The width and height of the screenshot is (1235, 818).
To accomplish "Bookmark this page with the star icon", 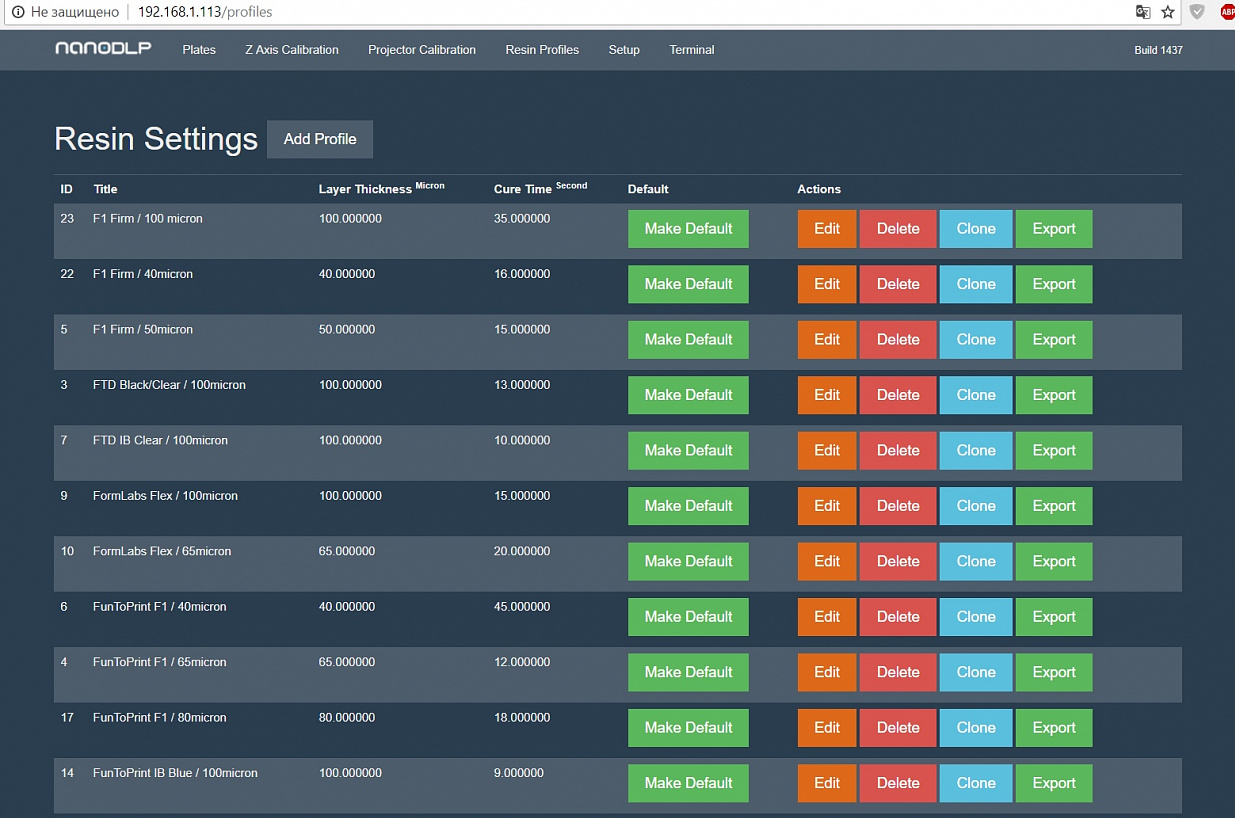I will (x=1168, y=12).
